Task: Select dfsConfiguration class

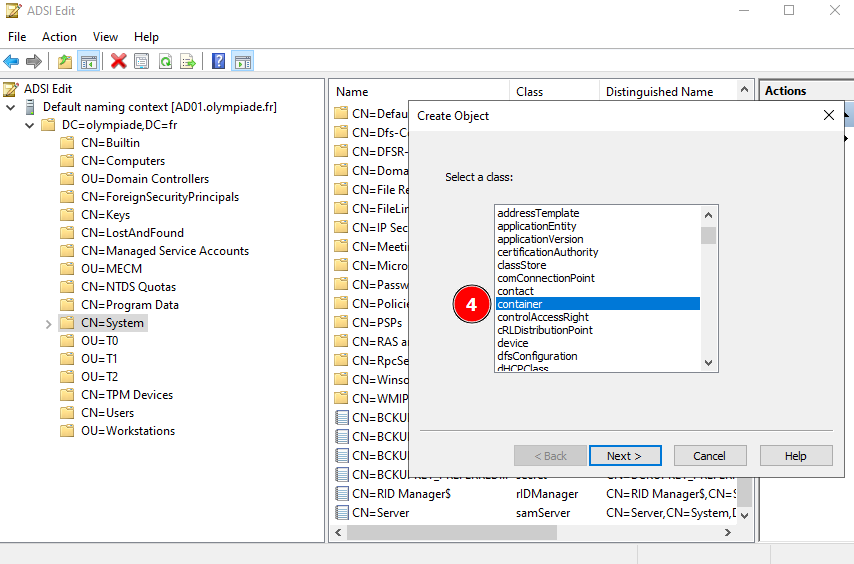Action: pos(597,356)
